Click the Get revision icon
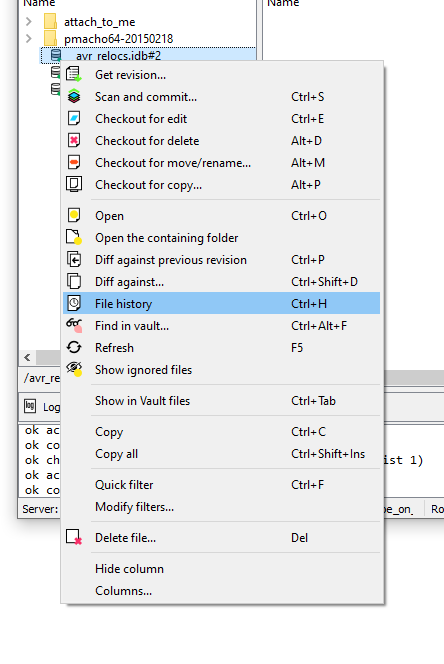The height and width of the screenshot is (664, 444). (74, 75)
